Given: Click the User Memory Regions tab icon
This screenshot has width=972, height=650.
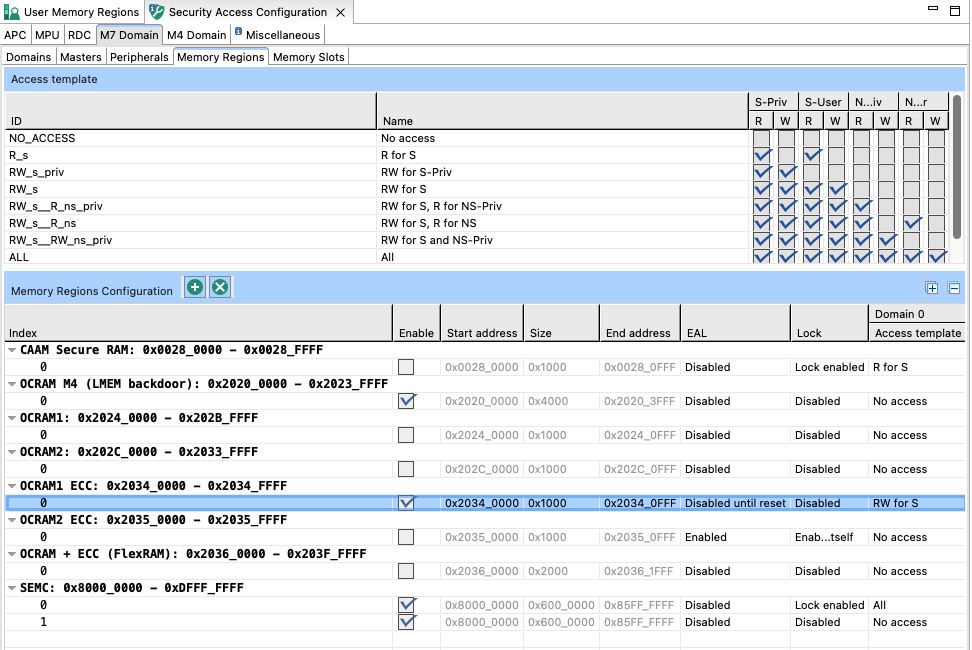Looking at the screenshot, I should coord(11,13).
